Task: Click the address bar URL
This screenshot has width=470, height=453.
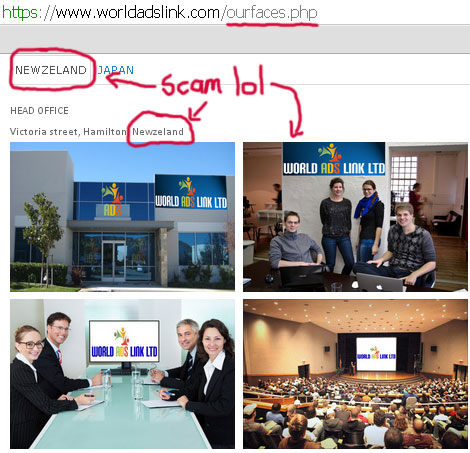Action: [159, 12]
